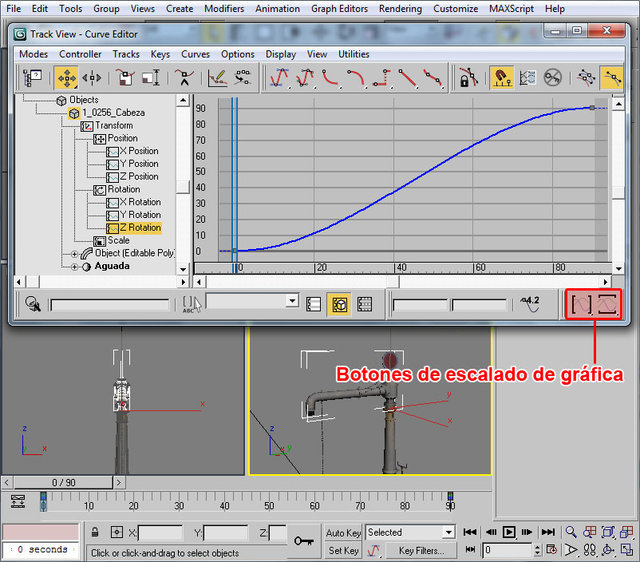
Task: Toggle the Auto Key button
Action: (x=343, y=533)
